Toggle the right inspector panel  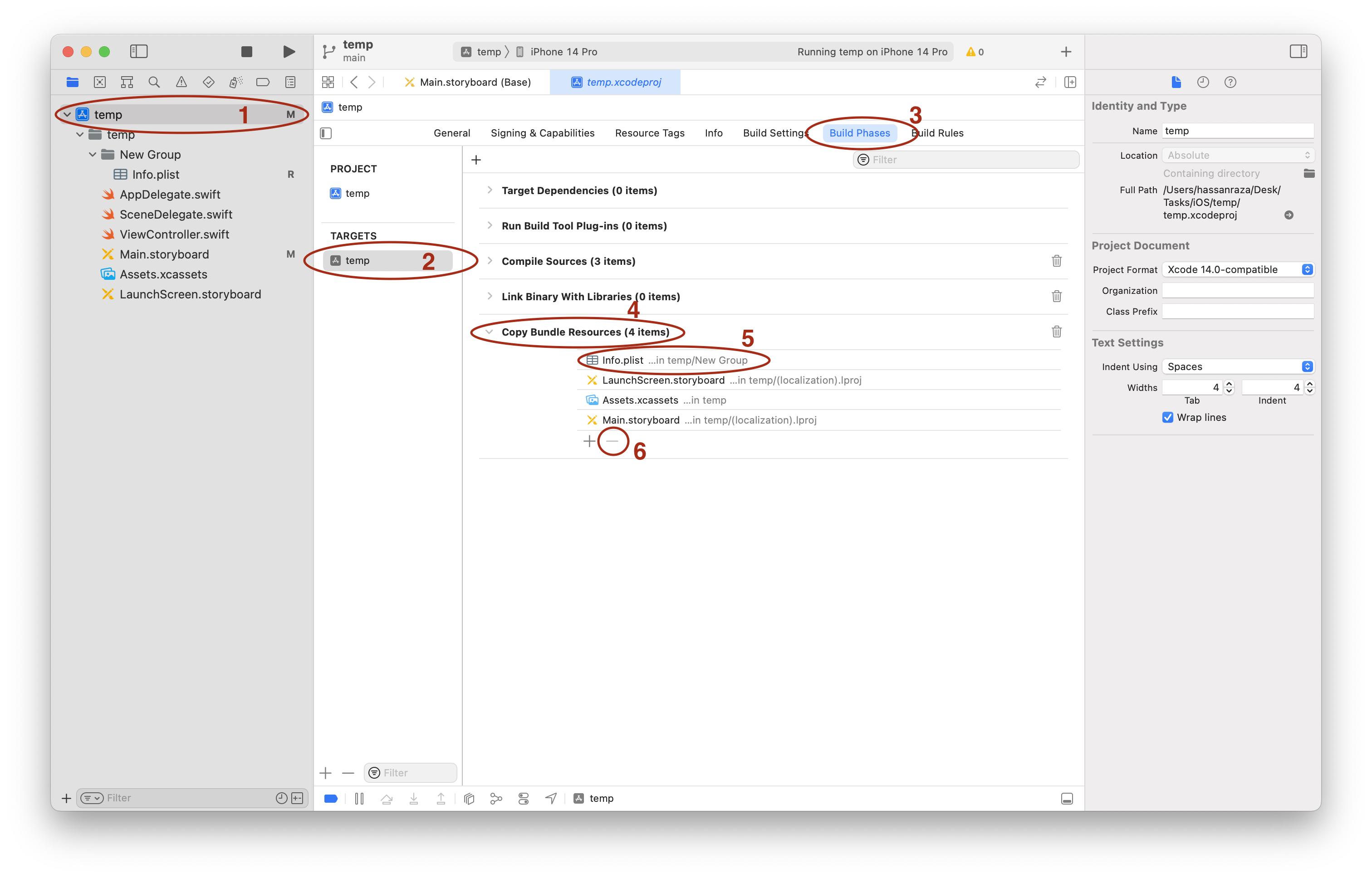tap(1298, 52)
